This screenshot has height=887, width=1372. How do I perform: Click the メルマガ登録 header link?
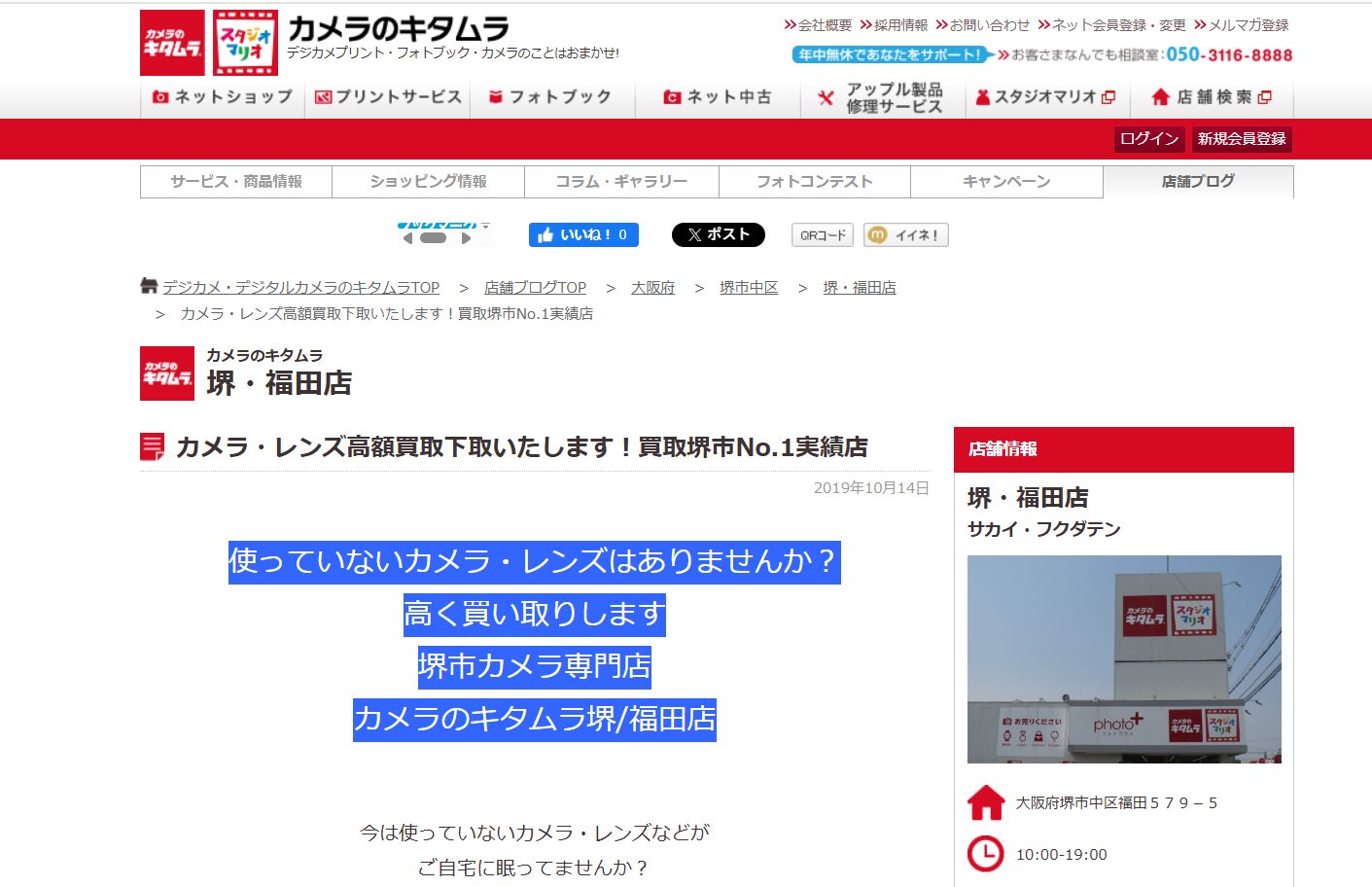(x=1242, y=25)
